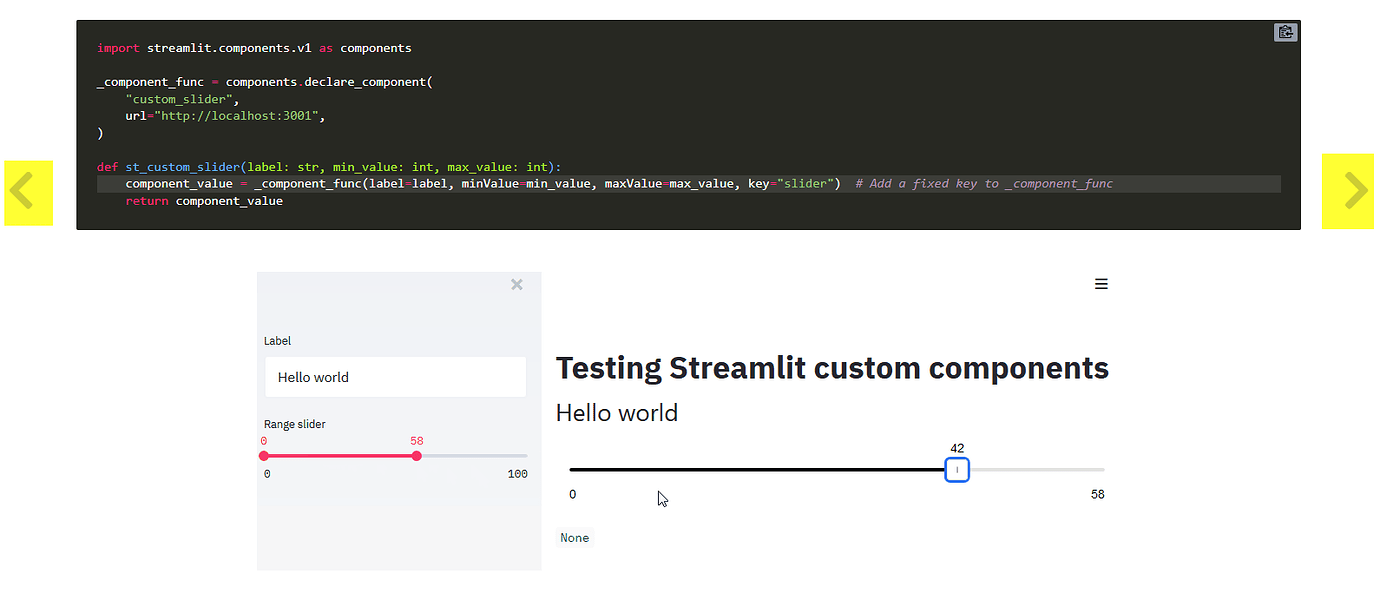The height and width of the screenshot is (606, 1380).
Task: Click the Hello world subtitle above the slider
Action: (616, 413)
